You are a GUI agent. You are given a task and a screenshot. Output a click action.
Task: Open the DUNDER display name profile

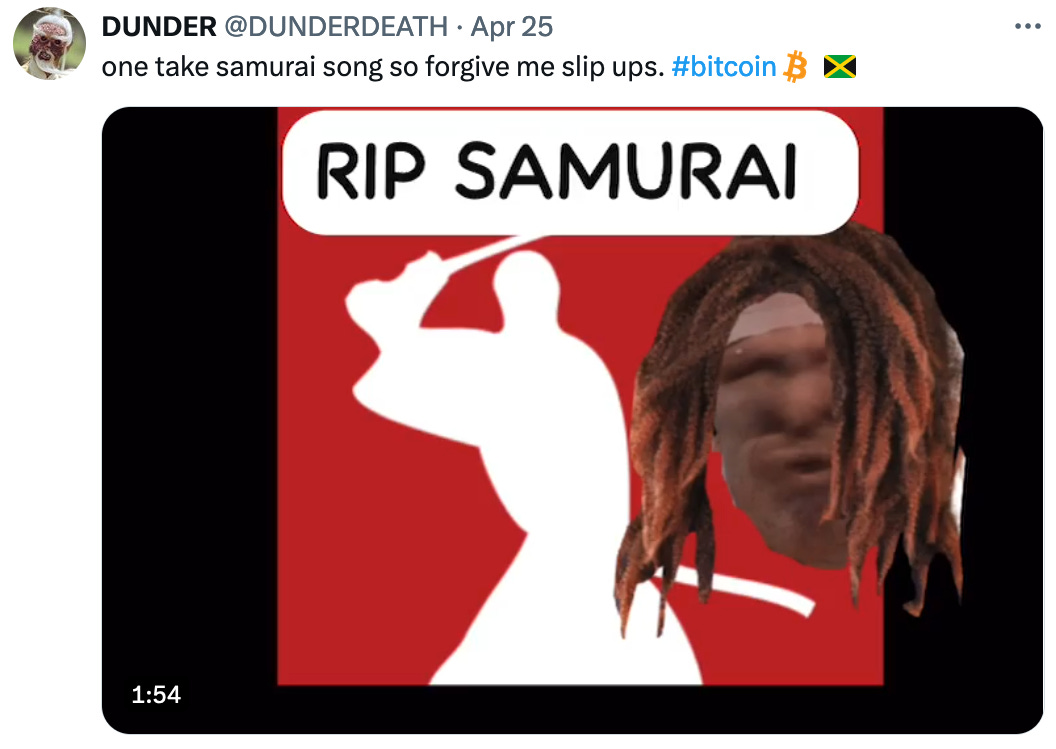tap(159, 27)
